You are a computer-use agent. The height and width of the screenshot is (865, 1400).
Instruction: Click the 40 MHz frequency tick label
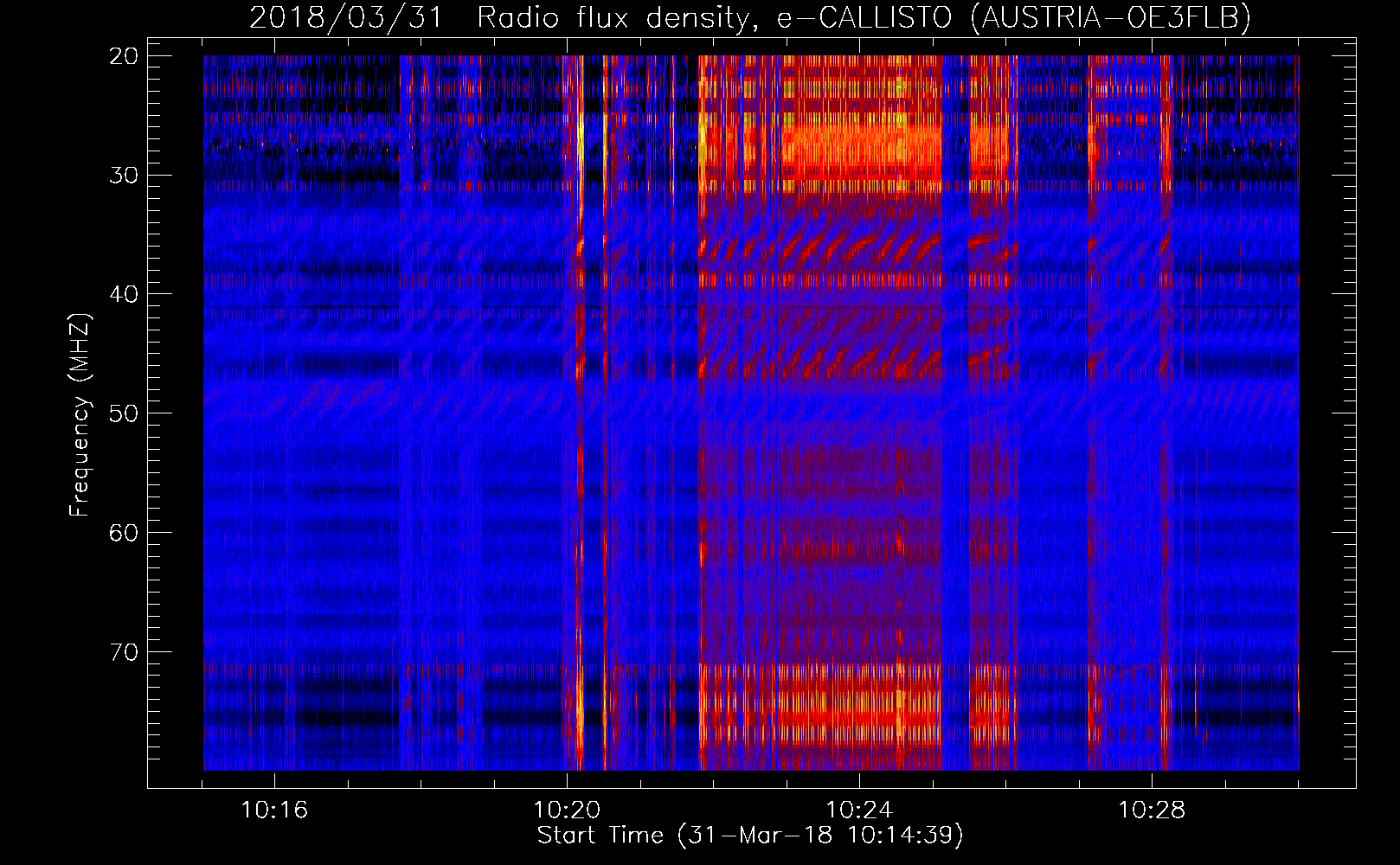tap(124, 294)
